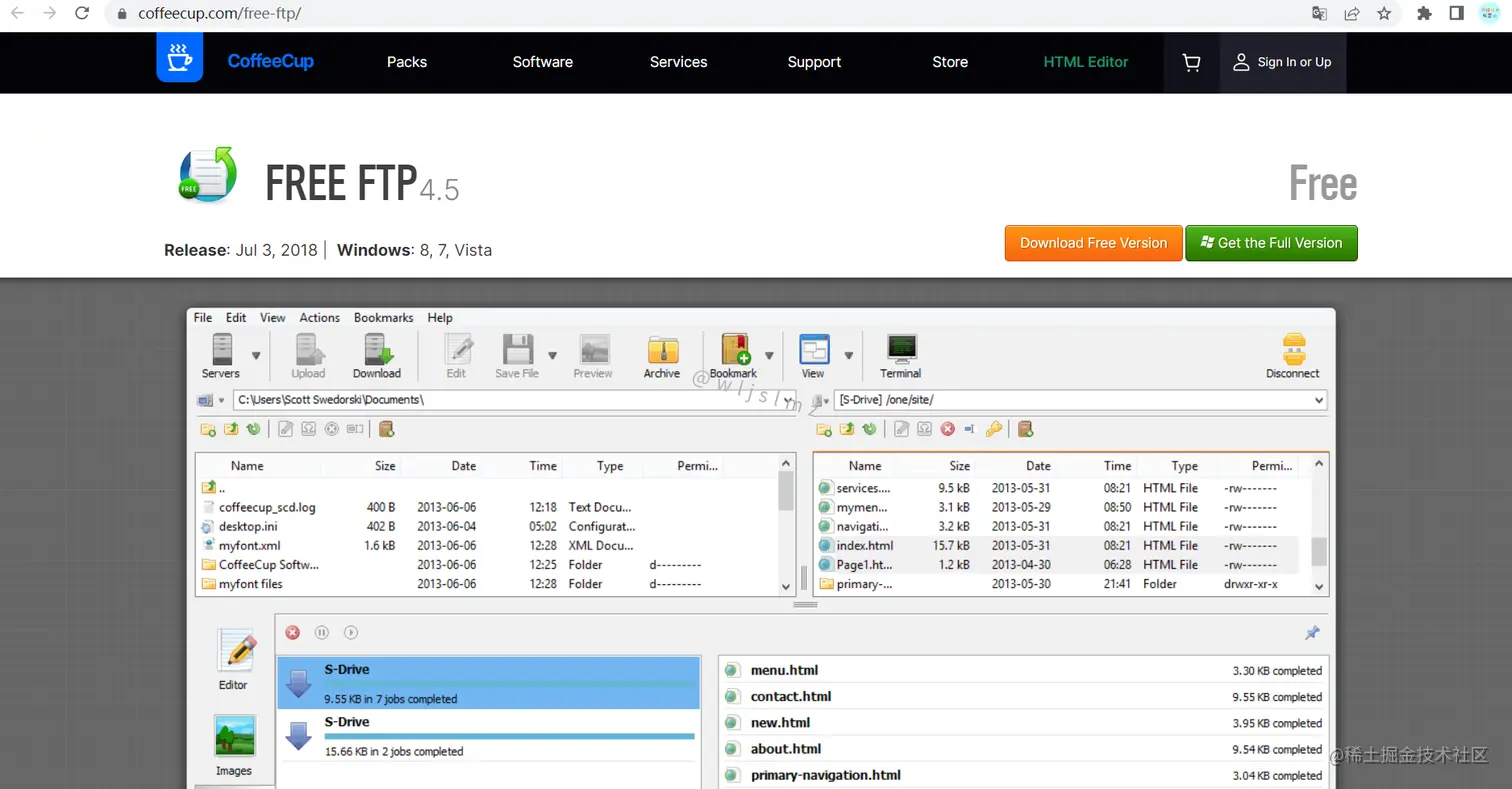Image resolution: width=1512 pixels, height=789 pixels.
Task: Resume the transfer queue with play button
Action: pos(351,632)
